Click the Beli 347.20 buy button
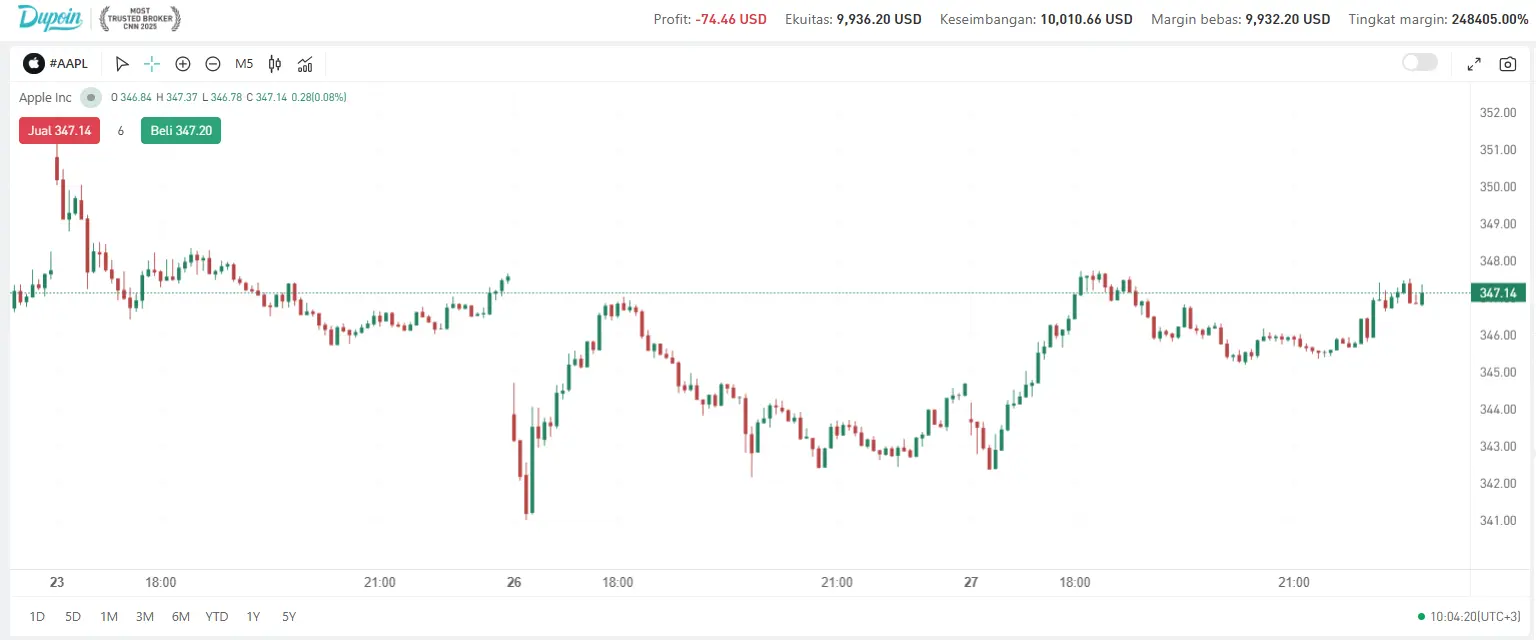The height and width of the screenshot is (640, 1536). (x=181, y=131)
